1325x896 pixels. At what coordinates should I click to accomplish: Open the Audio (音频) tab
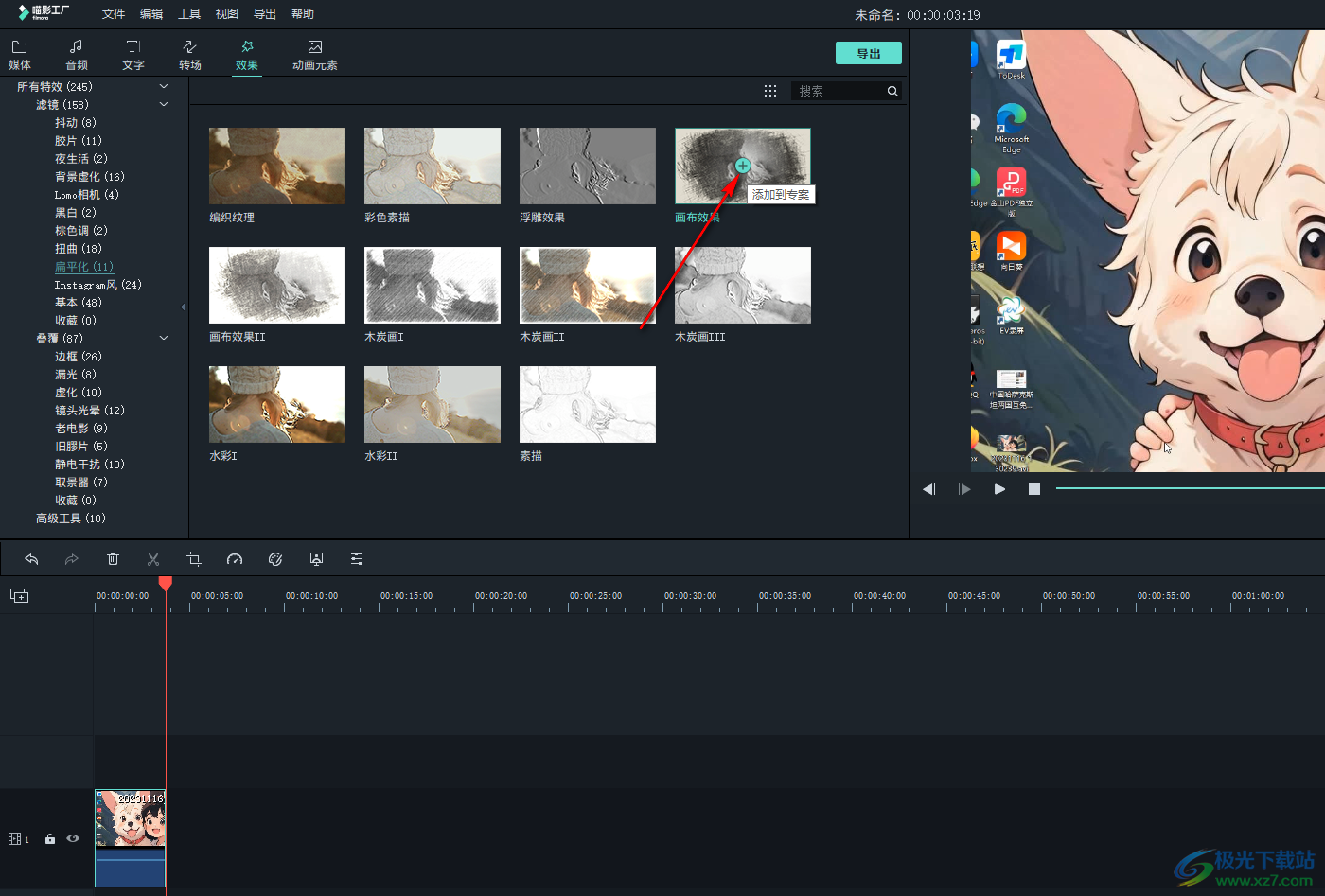coord(77,55)
